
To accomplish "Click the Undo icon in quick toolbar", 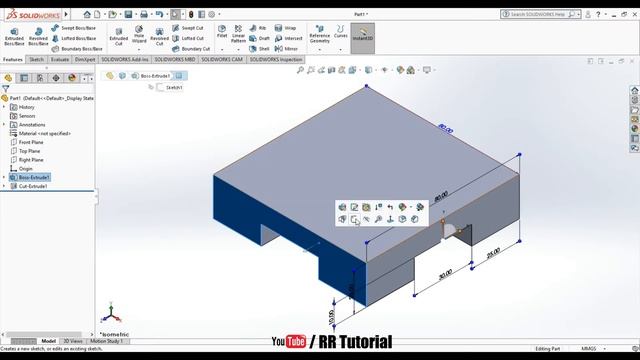I will click(159, 14).
